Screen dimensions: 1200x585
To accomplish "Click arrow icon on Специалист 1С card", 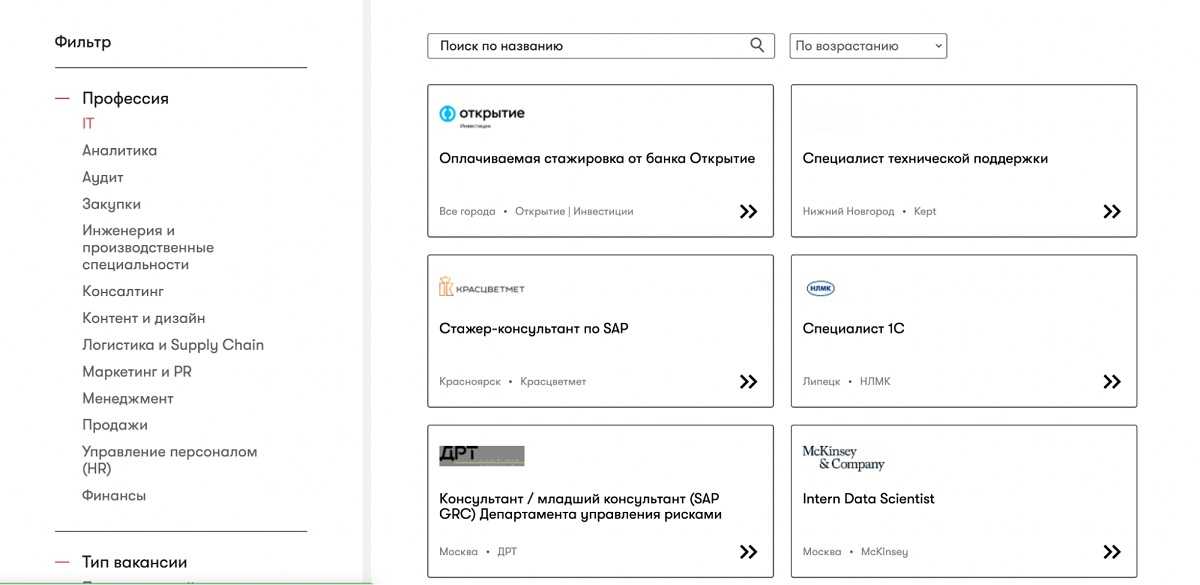I will click(1111, 381).
